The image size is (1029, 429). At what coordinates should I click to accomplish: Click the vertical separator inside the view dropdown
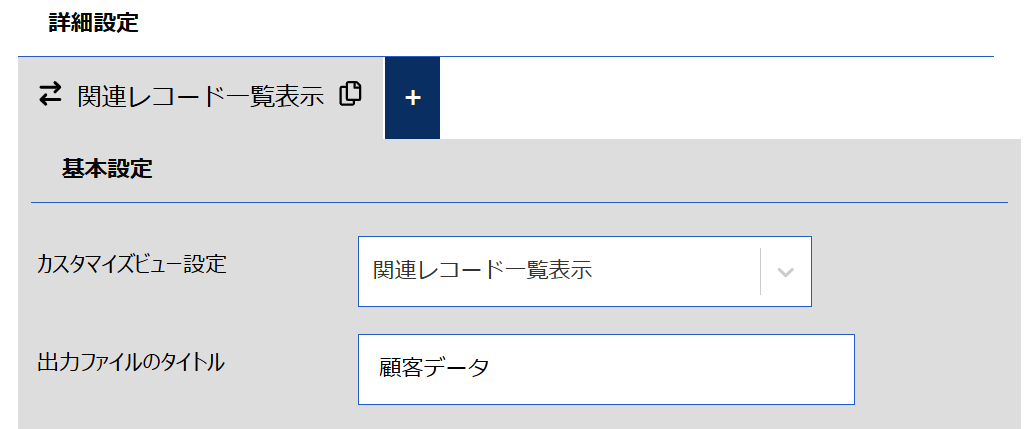(760, 271)
